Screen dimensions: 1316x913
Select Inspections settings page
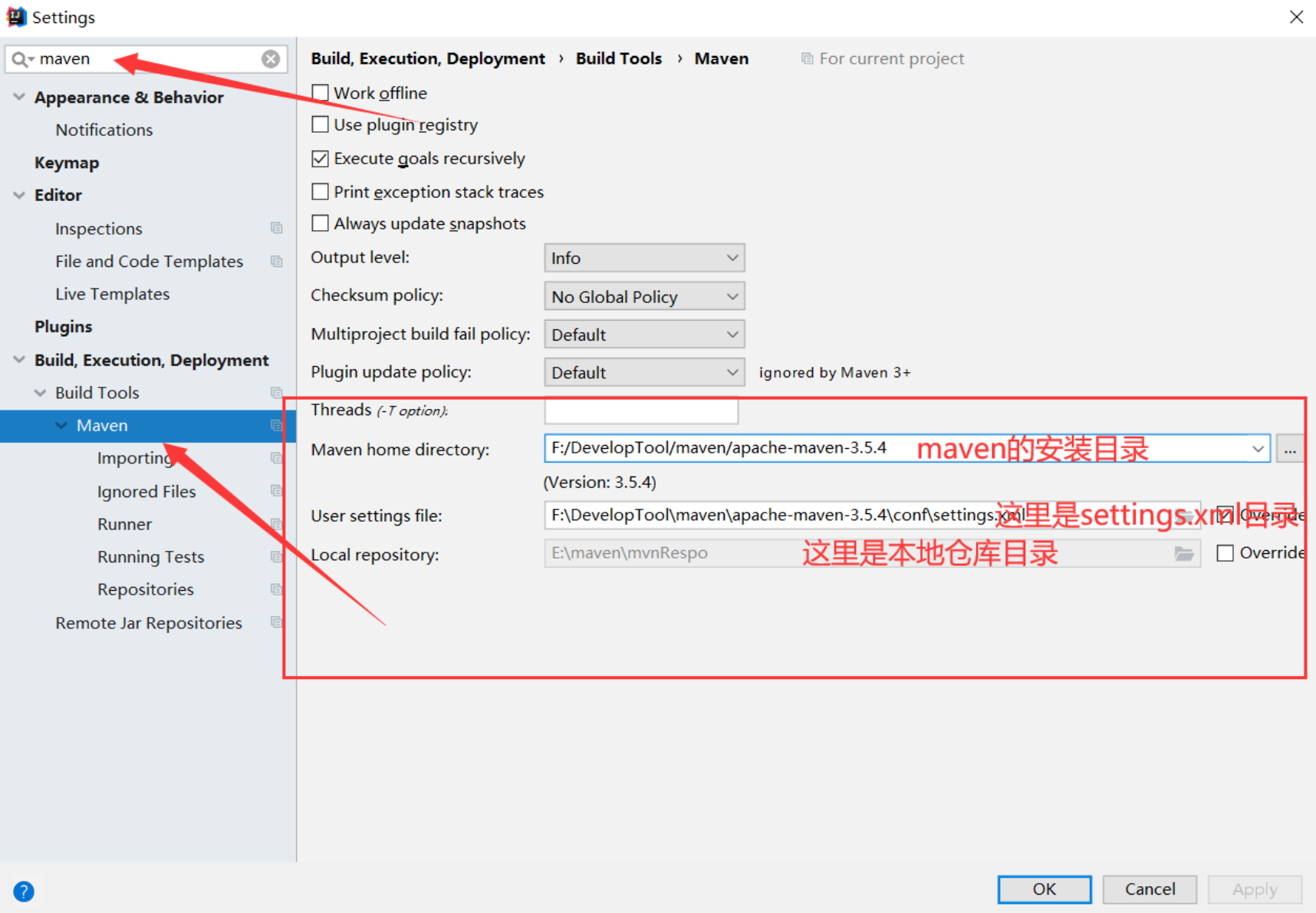click(x=99, y=229)
